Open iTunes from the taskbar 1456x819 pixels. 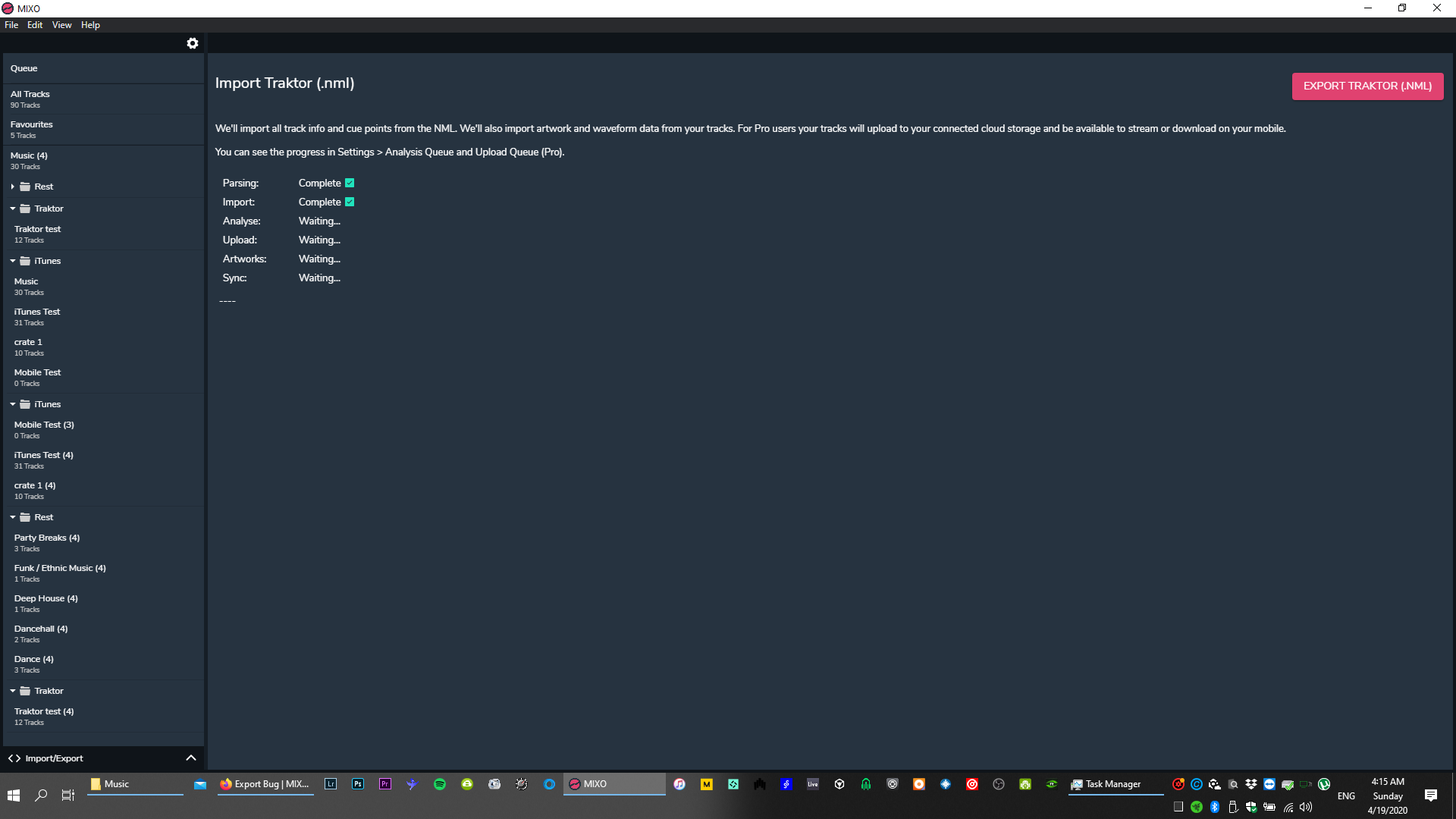click(679, 784)
